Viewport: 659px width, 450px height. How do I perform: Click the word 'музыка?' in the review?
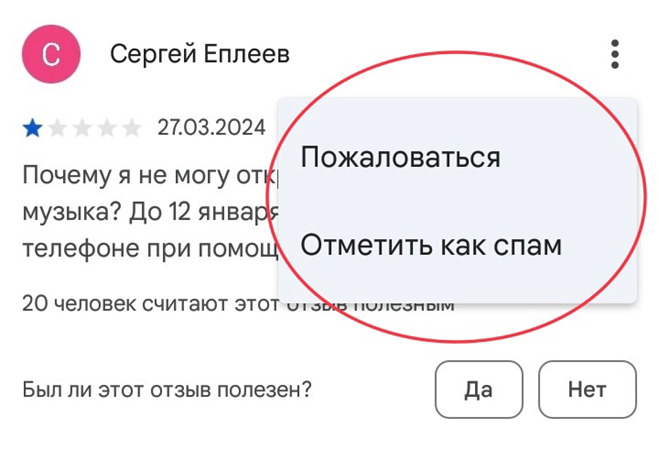(x=72, y=212)
